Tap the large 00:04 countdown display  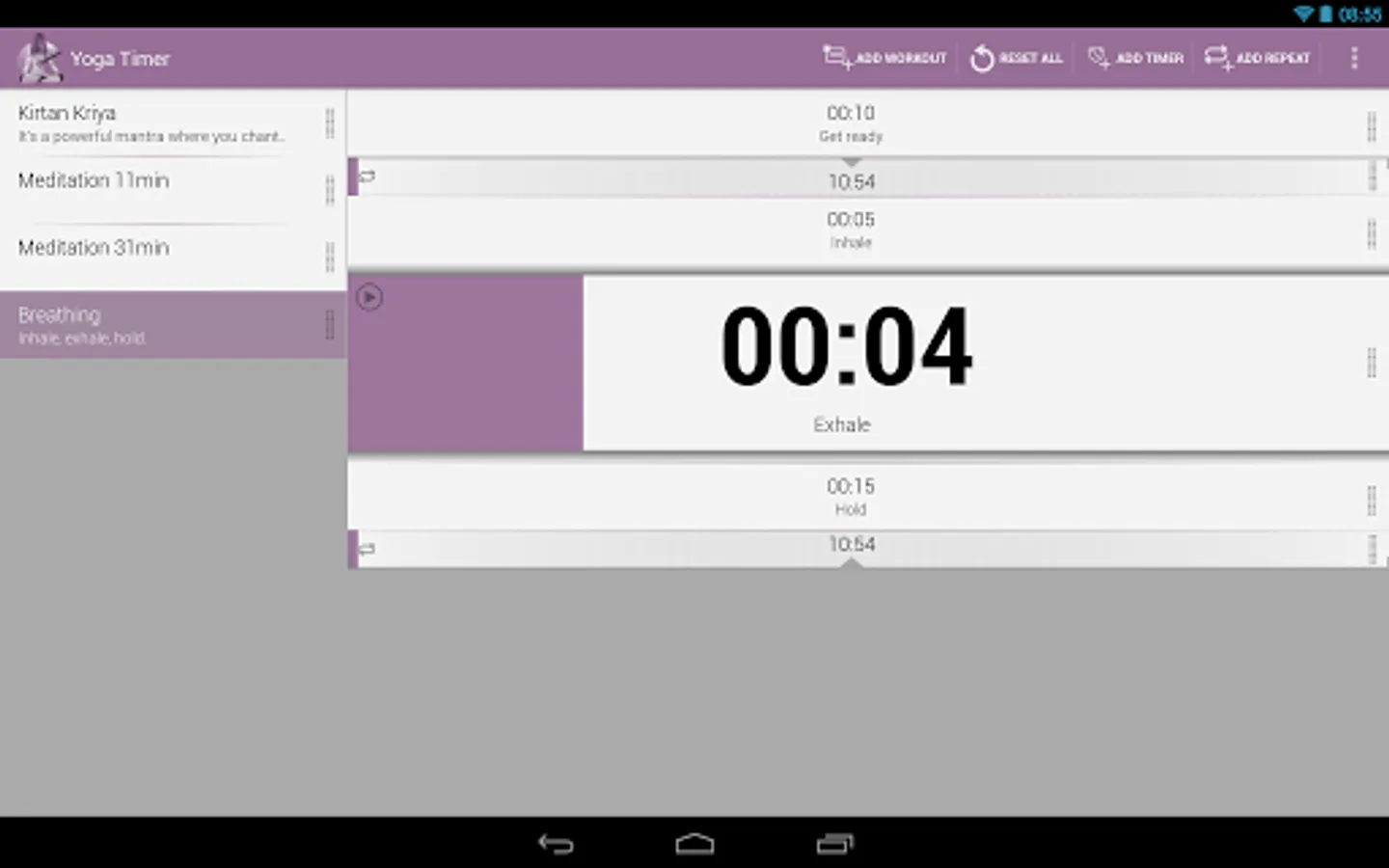pyautogui.click(x=847, y=346)
